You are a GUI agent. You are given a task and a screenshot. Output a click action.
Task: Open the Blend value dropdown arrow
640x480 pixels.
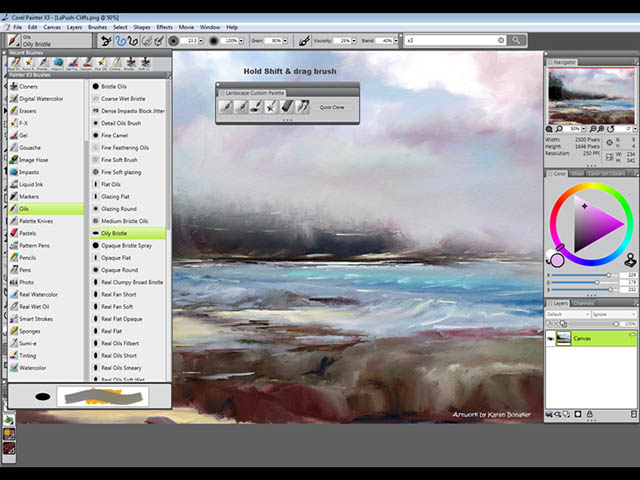click(x=396, y=41)
